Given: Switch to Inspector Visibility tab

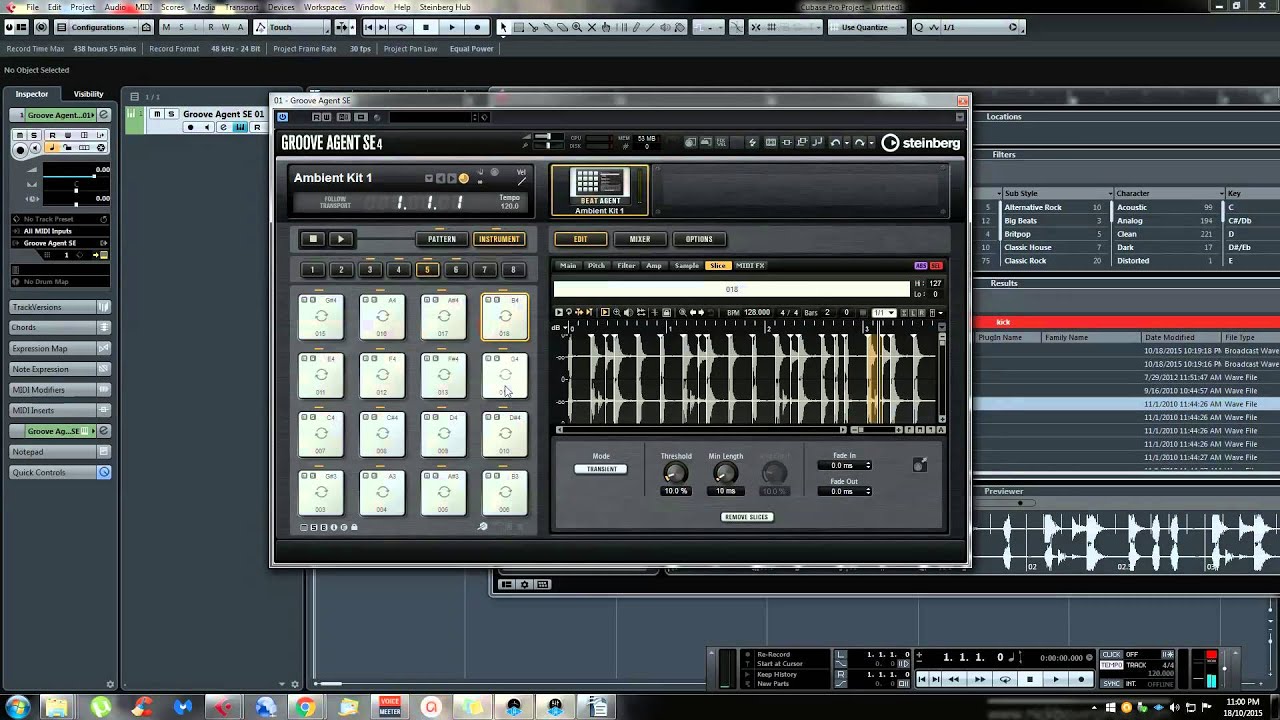Looking at the screenshot, I should (88, 94).
